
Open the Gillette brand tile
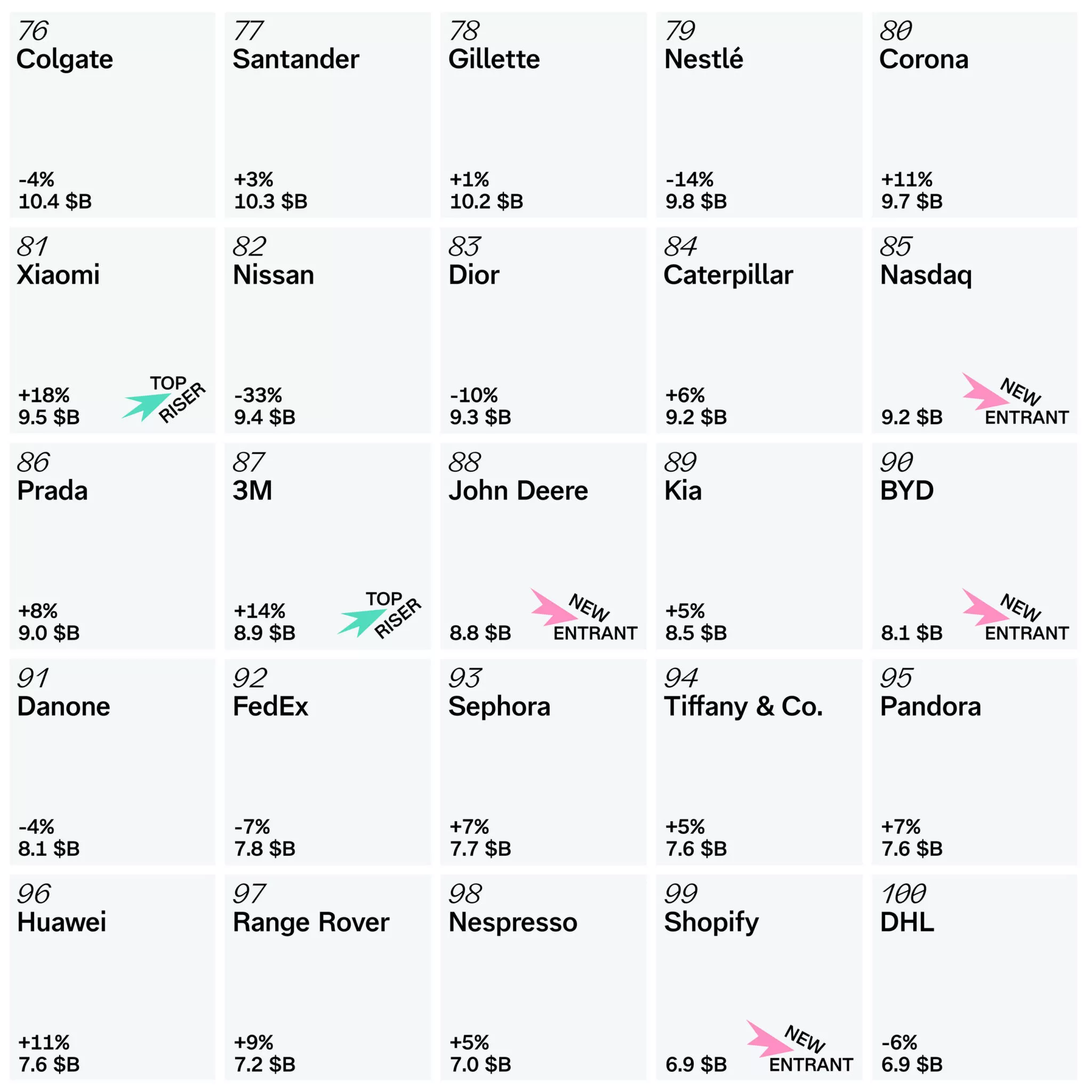coord(543,115)
